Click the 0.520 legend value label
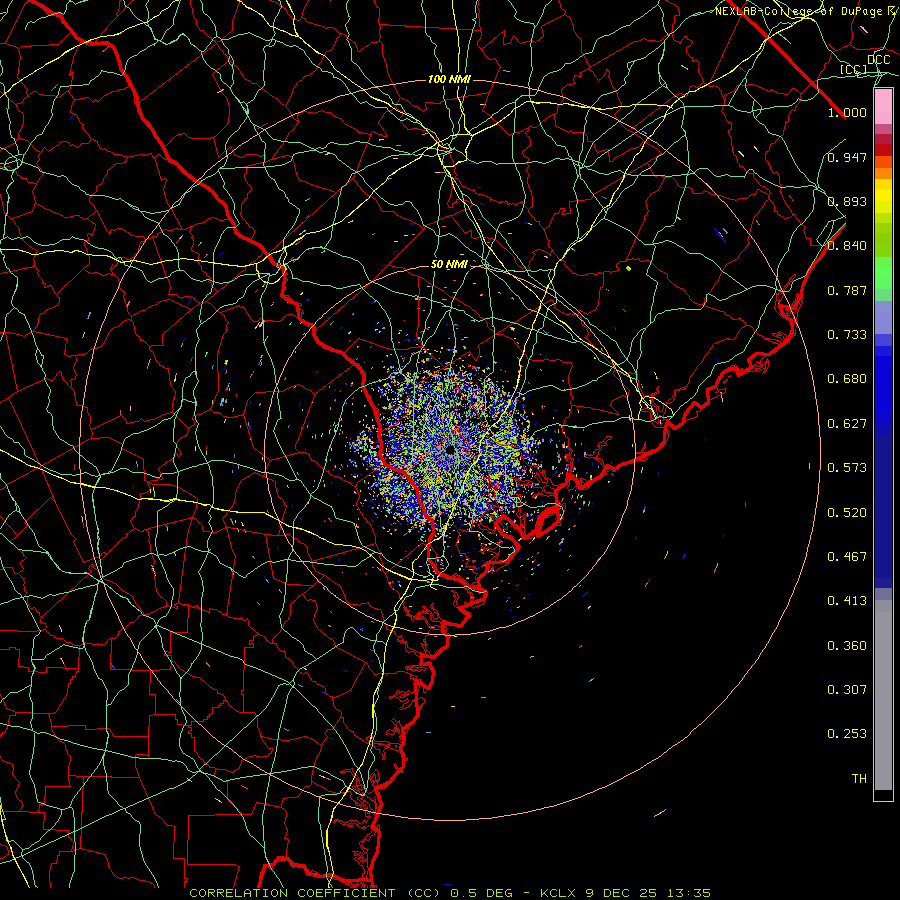 coord(847,513)
